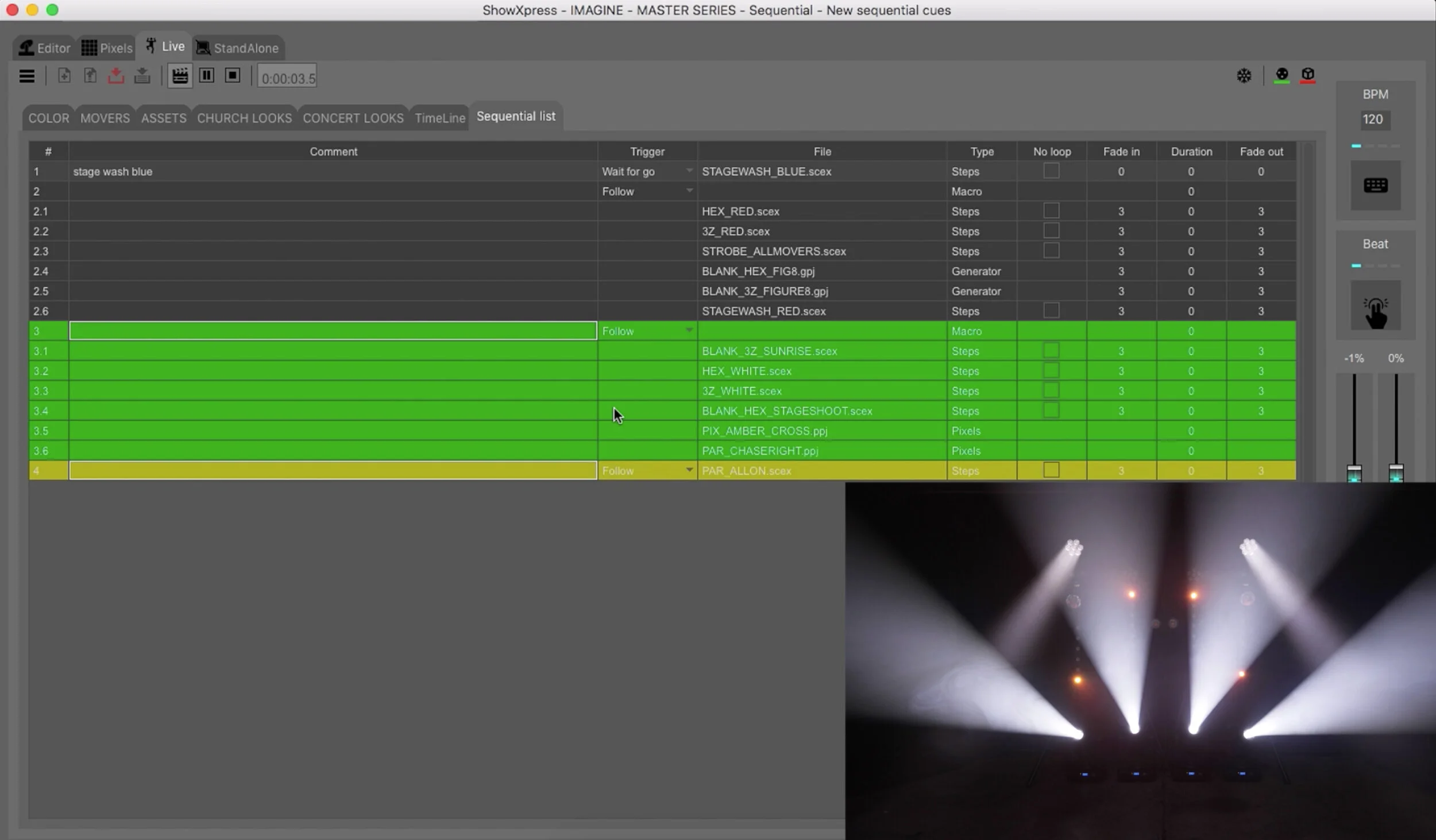Viewport: 1436px width, 840px height.
Task: Open the hamburger menu
Action: [x=27, y=75]
